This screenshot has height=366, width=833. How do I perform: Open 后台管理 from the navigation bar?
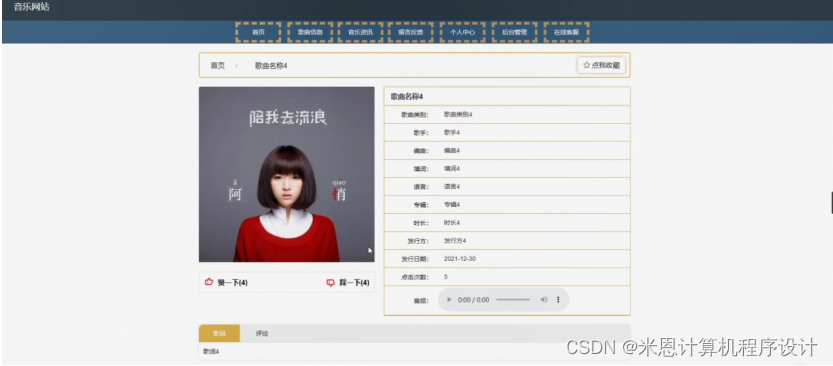tap(514, 32)
